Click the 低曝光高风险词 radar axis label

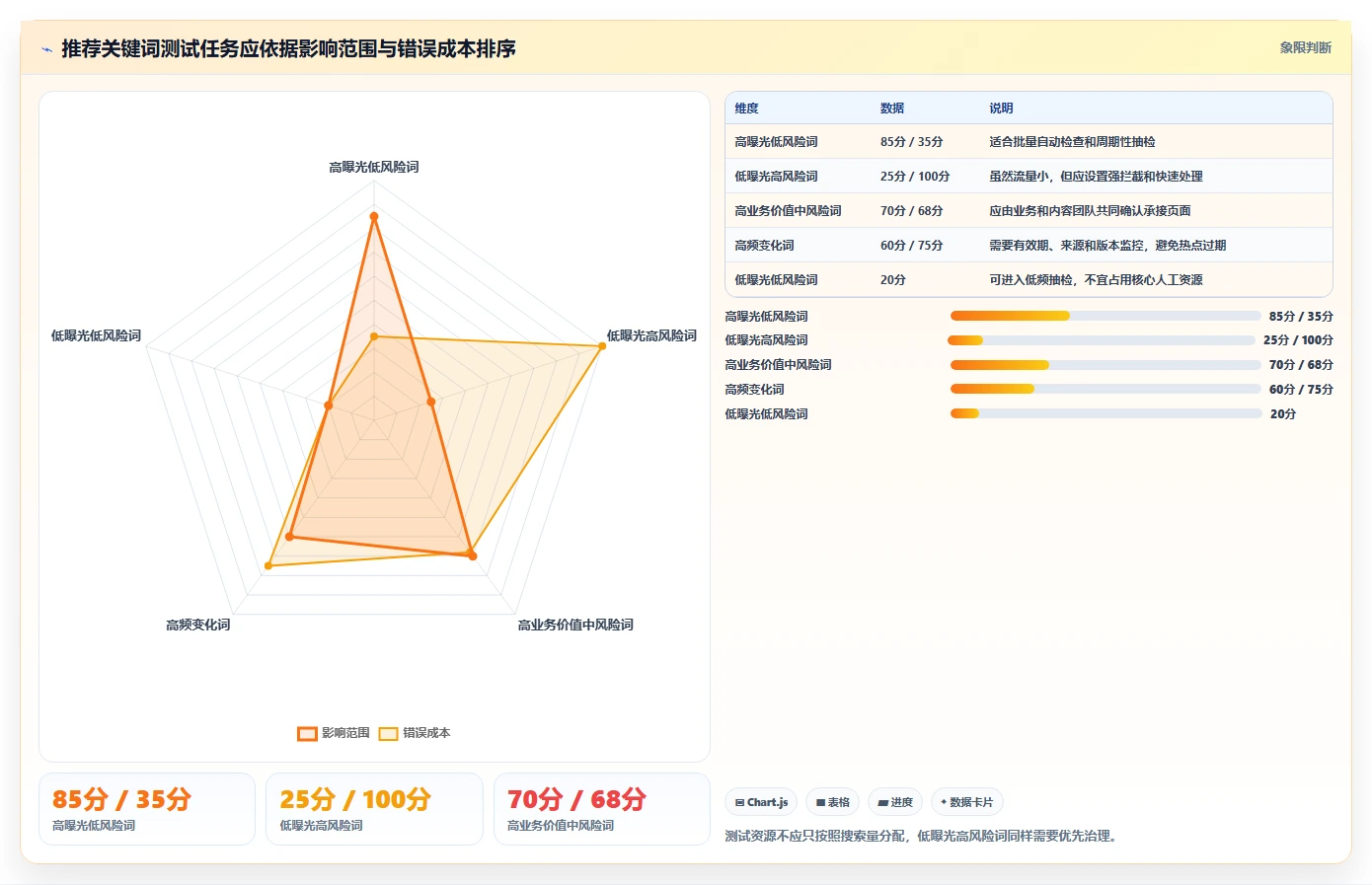[x=651, y=335]
